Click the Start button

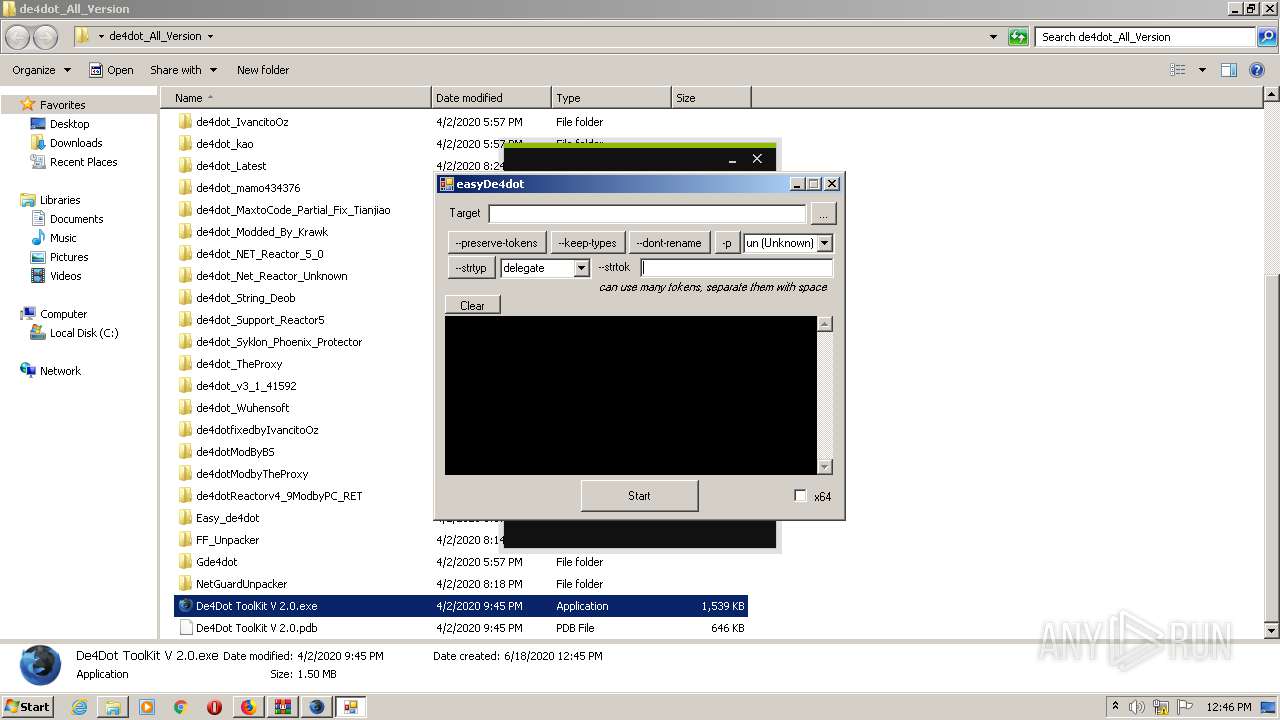pyautogui.click(x=28, y=706)
